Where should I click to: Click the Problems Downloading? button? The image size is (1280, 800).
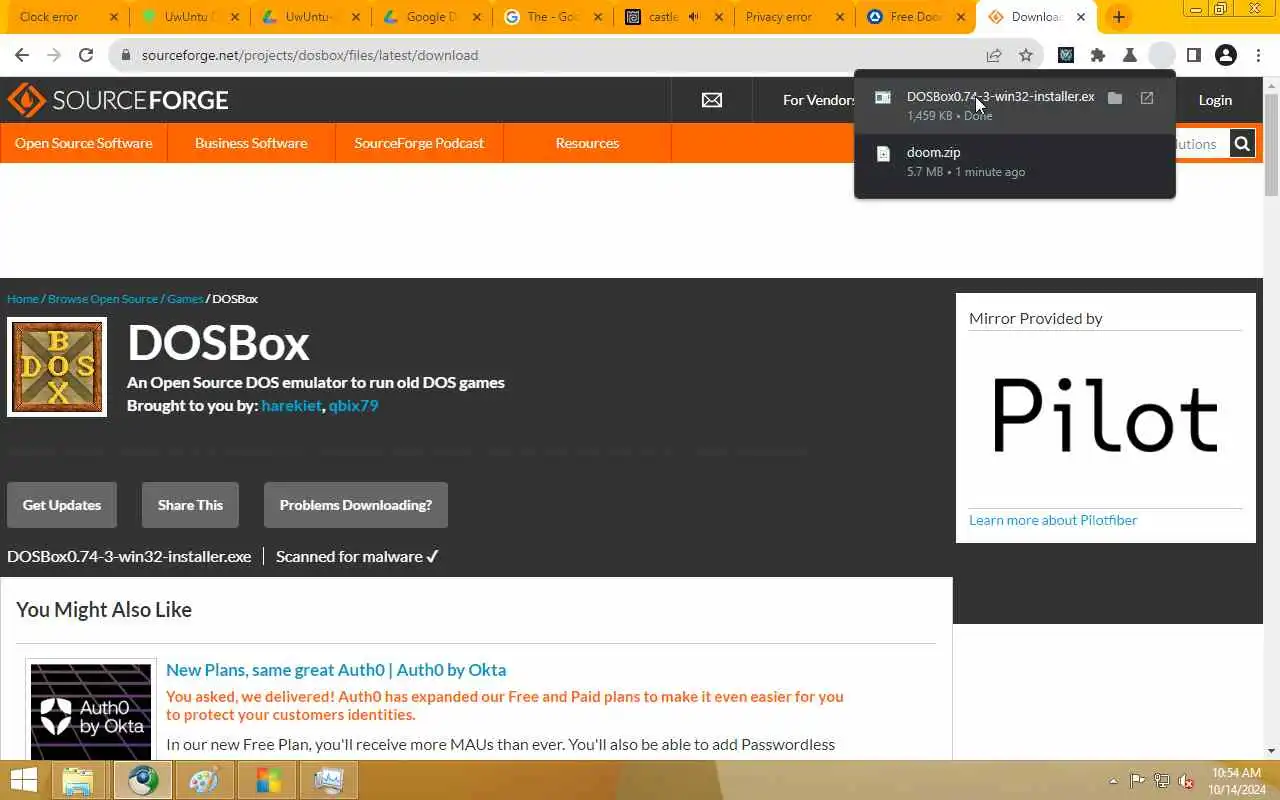[356, 505]
